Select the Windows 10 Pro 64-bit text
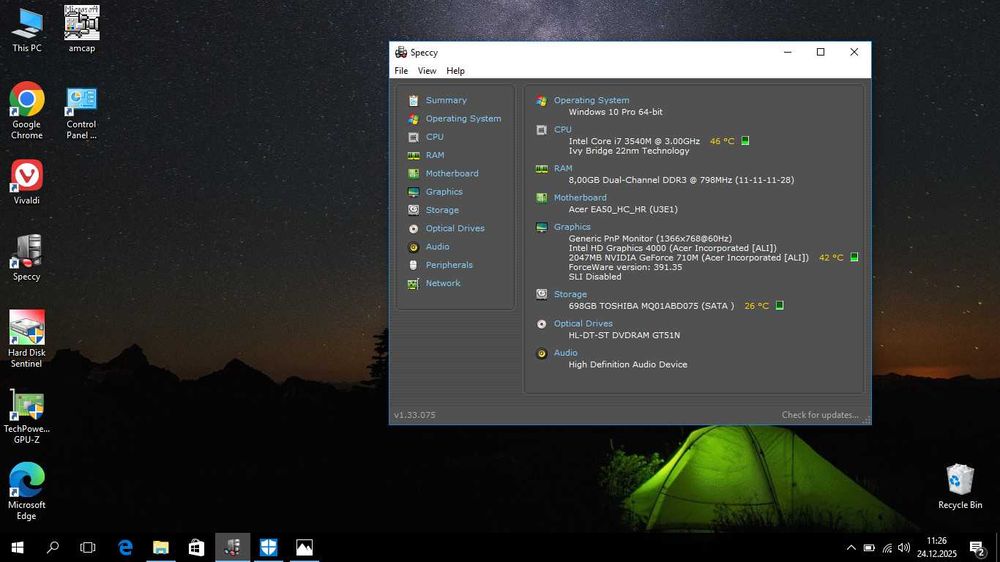Viewport: 1000px width, 562px height. [615, 112]
